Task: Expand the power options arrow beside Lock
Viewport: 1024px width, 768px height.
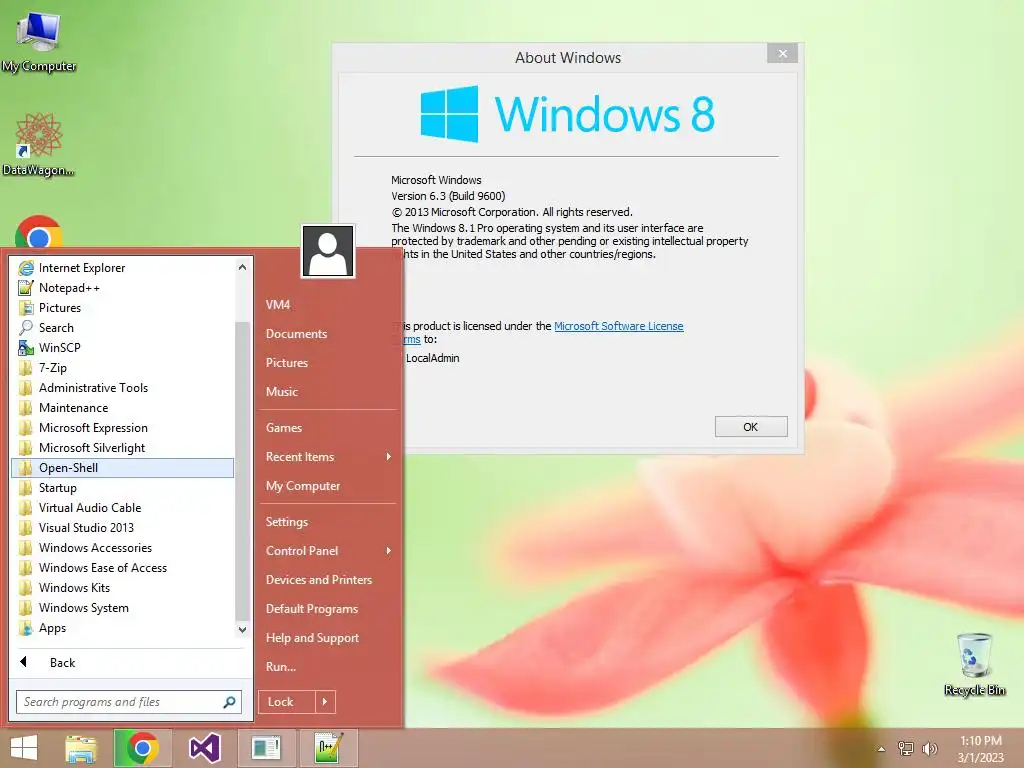Action: pyautogui.click(x=325, y=702)
